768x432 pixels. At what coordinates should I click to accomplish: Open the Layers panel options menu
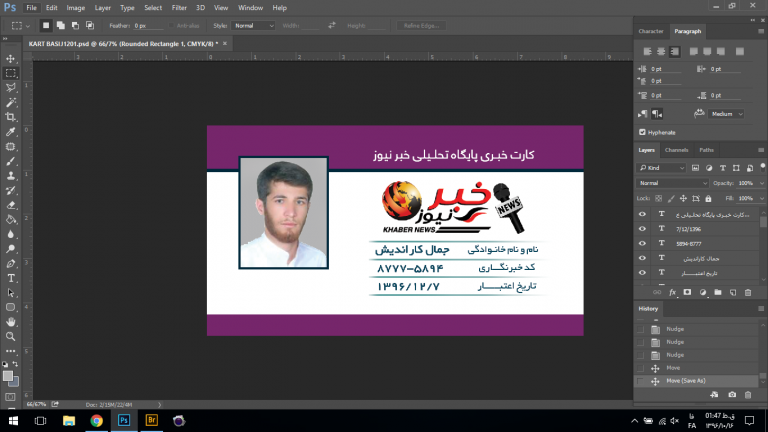click(x=761, y=150)
